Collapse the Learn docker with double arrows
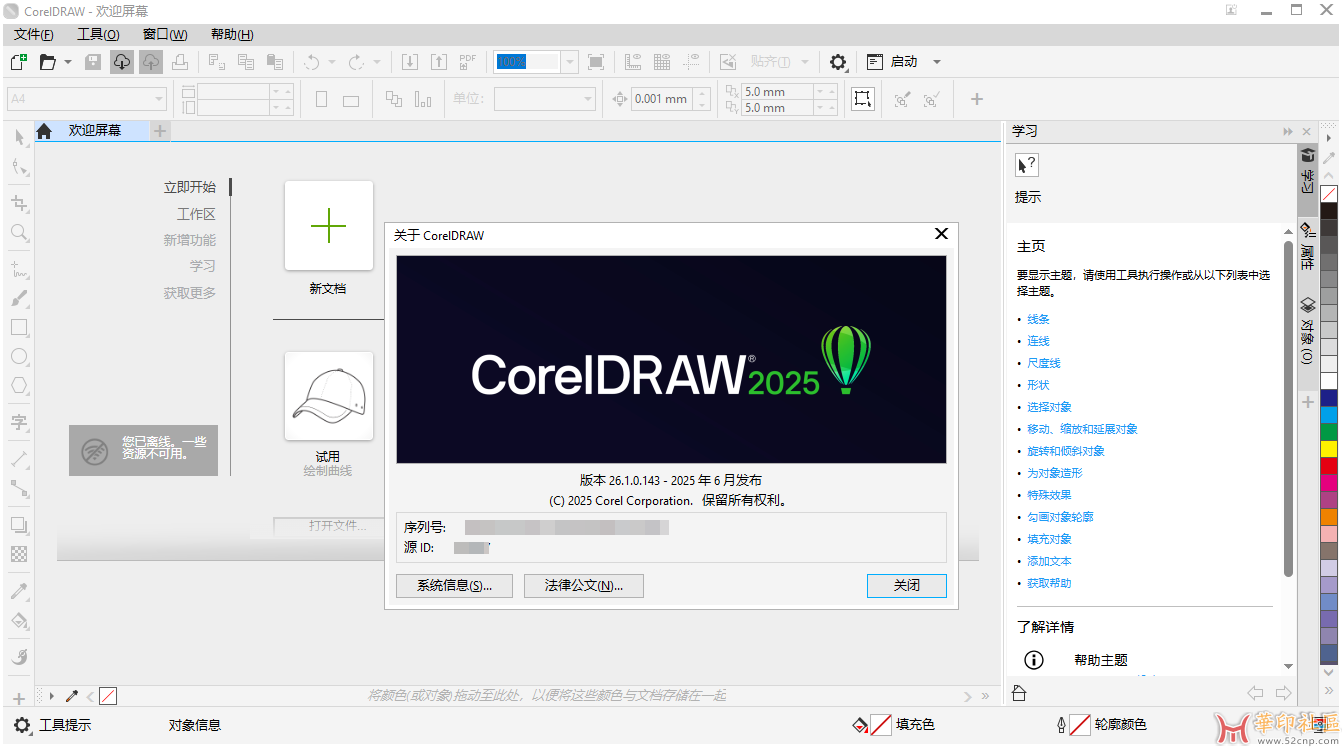Screen dimensions: 1343x748 1288,131
